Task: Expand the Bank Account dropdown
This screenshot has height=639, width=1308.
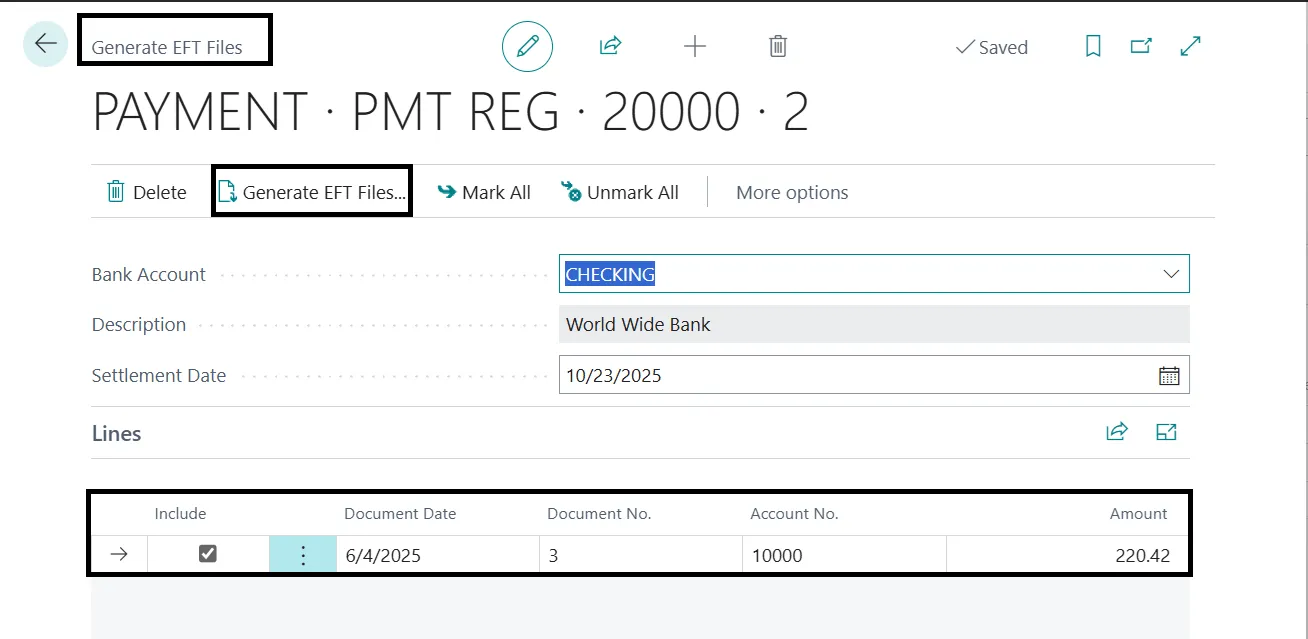Action: click(x=1171, y=274)
